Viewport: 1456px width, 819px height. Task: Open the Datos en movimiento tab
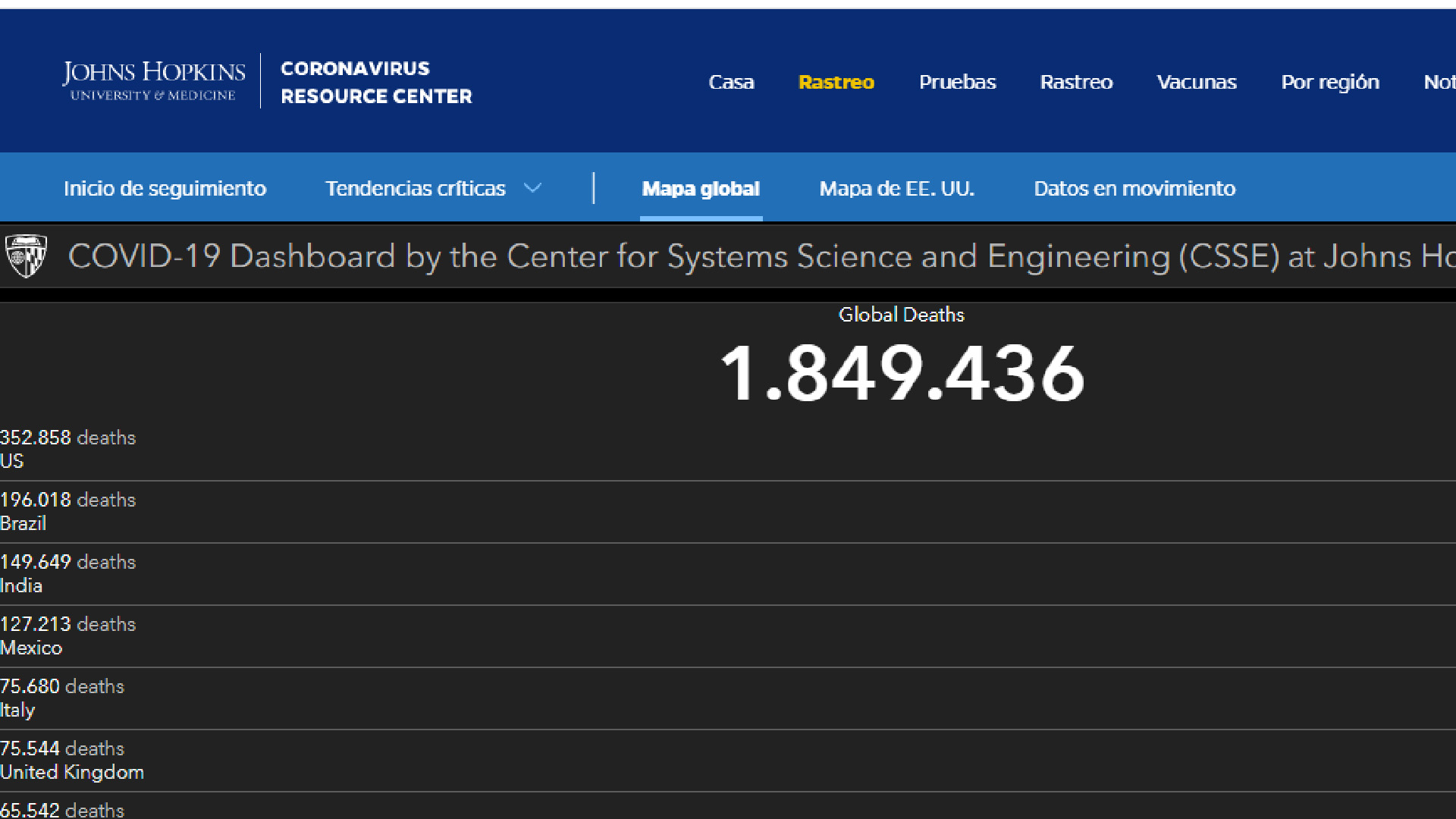click(1134, 188)
